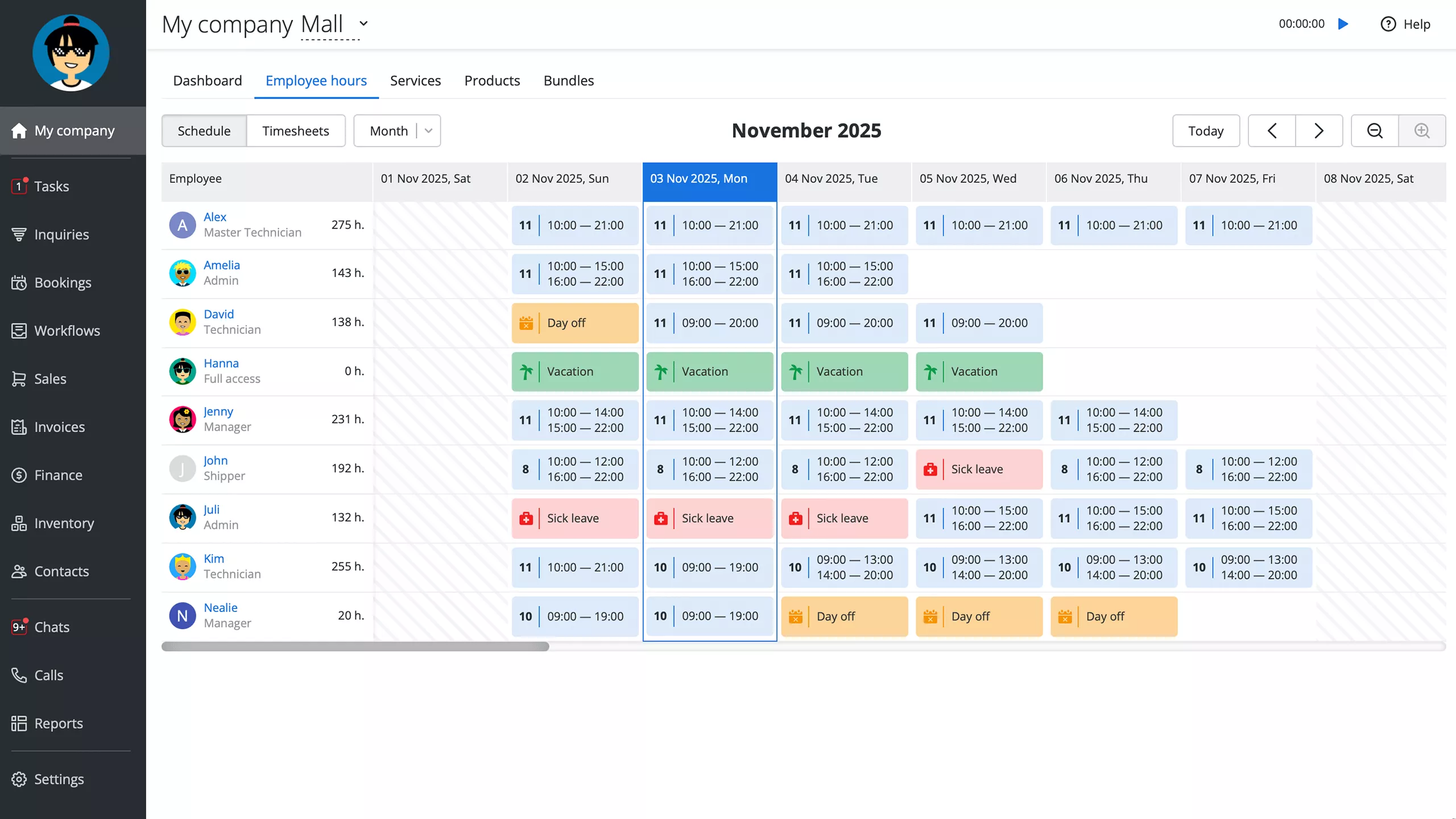Go to previous month arrow
This screenshot has height=819, width=1456.
coord(1272,131)
